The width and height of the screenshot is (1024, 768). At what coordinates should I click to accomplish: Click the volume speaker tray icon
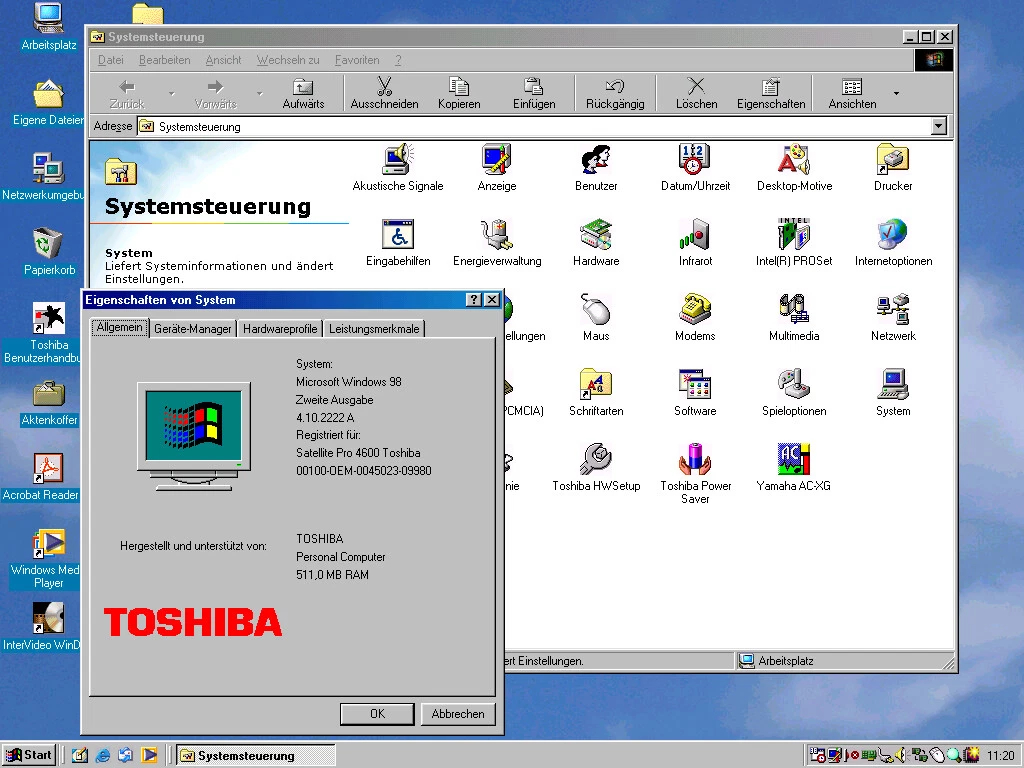click(x=902, y=756)
